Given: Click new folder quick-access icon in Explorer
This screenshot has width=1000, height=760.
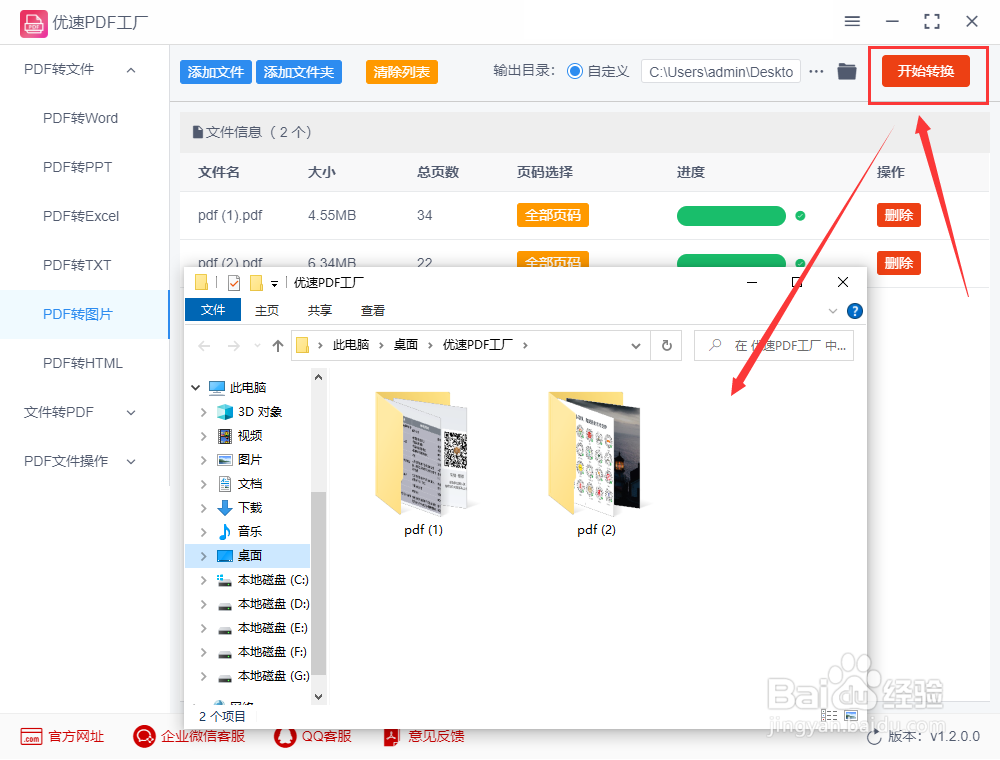Looking at the screenshot, I should click(x=256, y=282).
